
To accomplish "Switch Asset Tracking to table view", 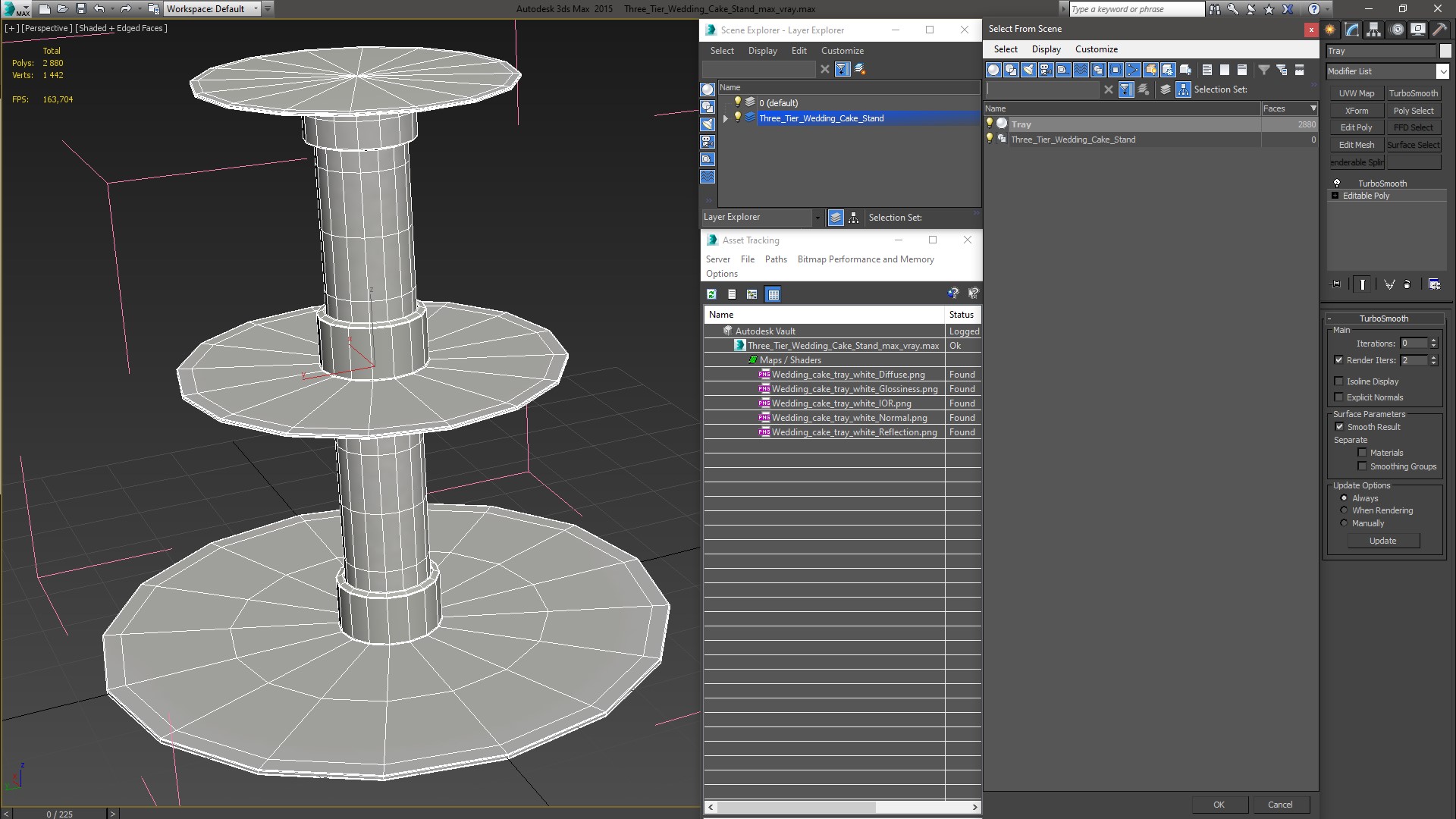I will [x=773, y=294].
